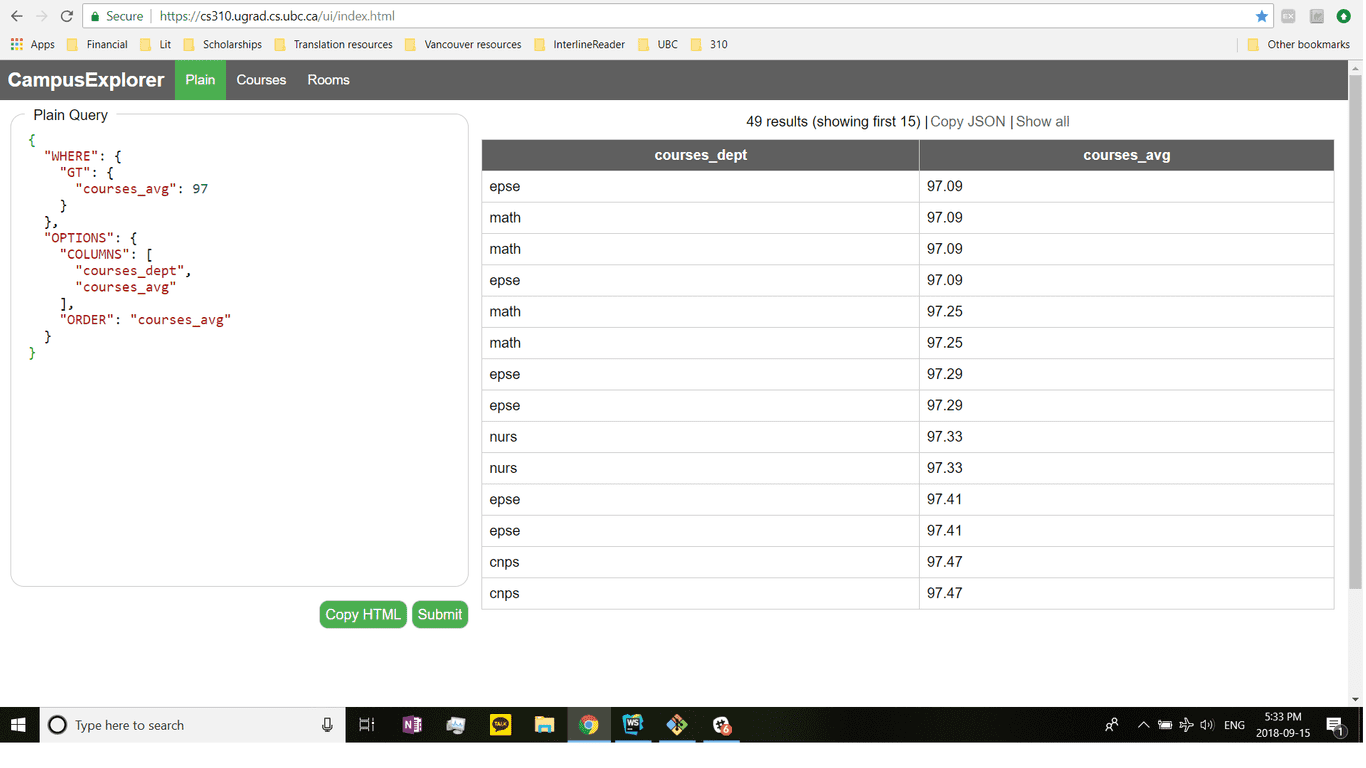Open the Other bookmarks folder
This screenshot has height=768, width=1366.
1298,44
